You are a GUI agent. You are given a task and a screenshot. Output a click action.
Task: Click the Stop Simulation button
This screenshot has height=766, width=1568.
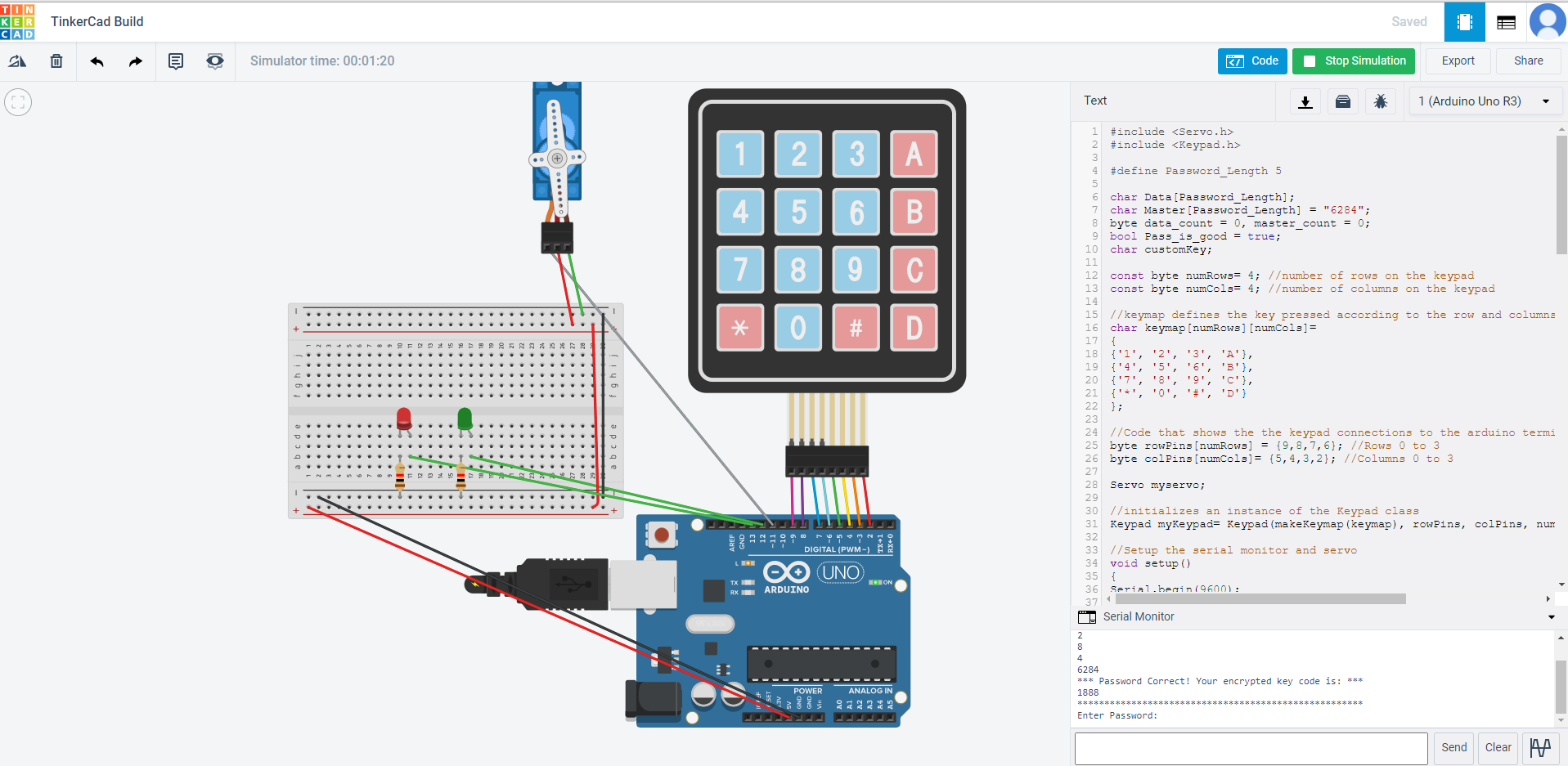point(1354,61)
